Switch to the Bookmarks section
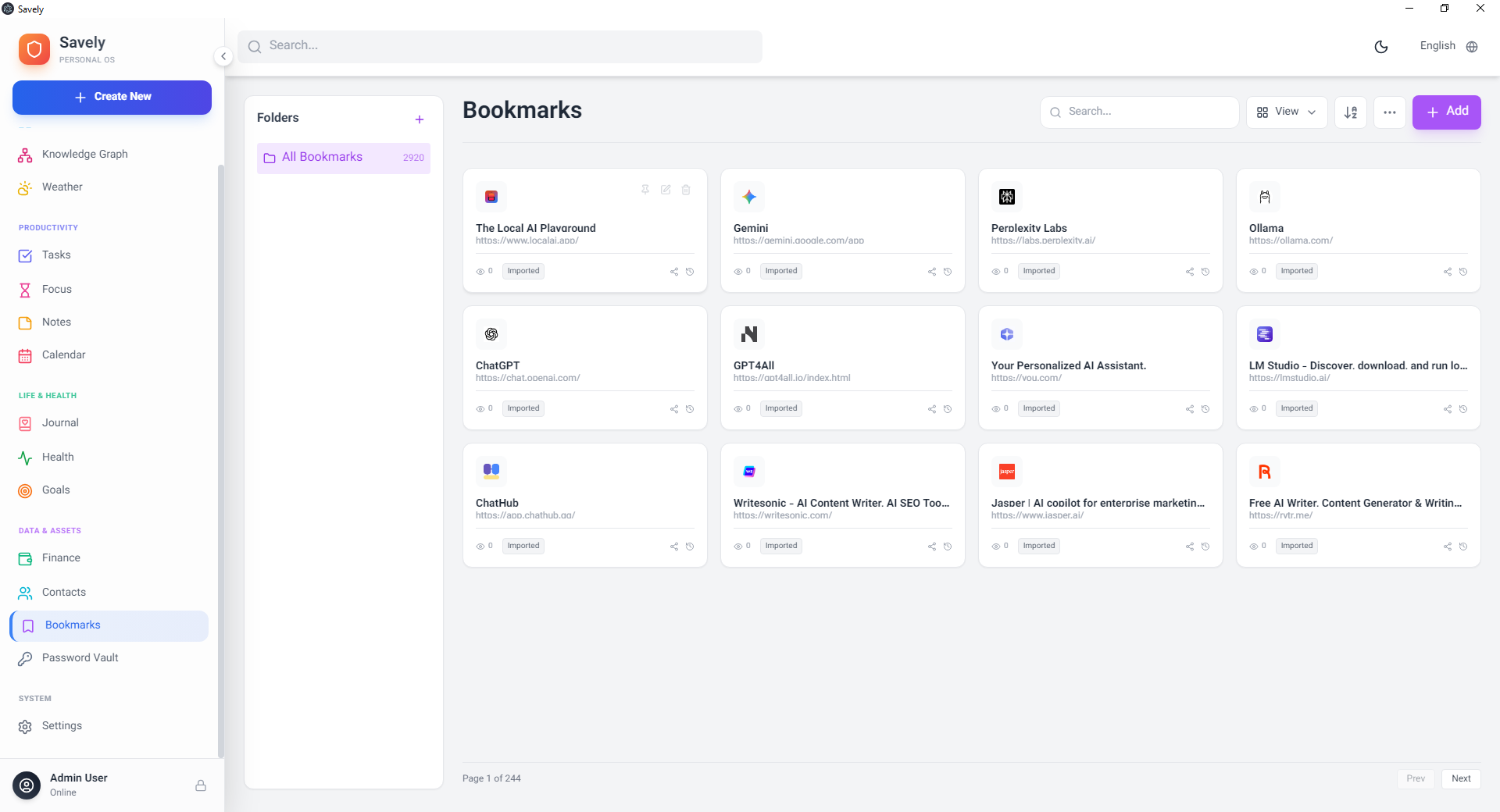1500x812 pixels. point(73,625)
